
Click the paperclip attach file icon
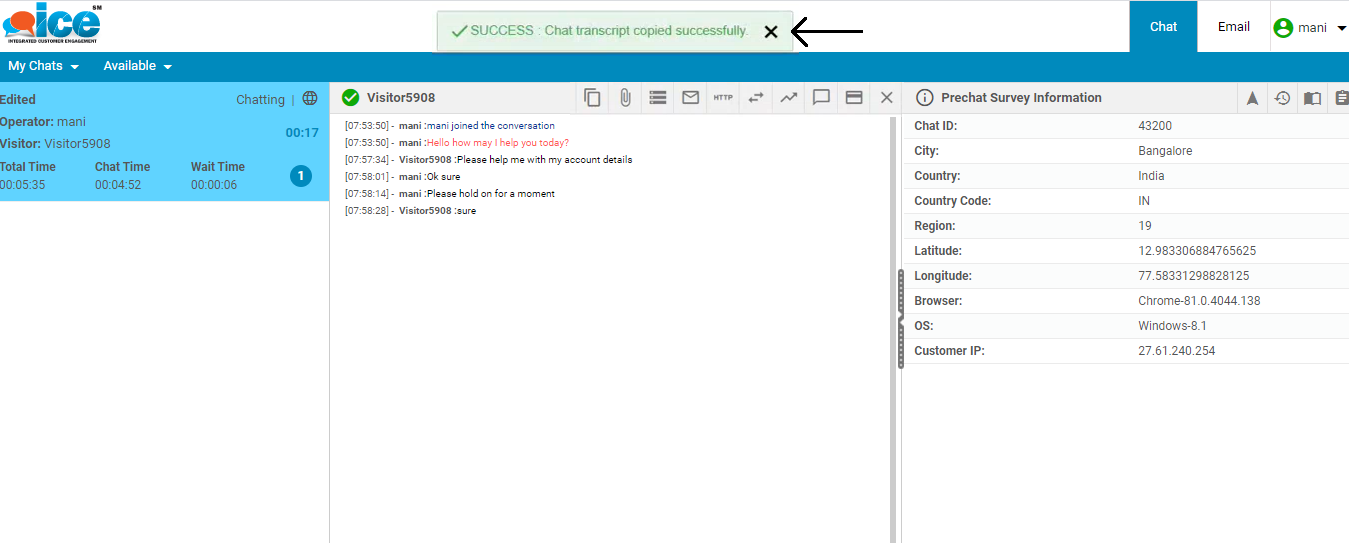625,98
